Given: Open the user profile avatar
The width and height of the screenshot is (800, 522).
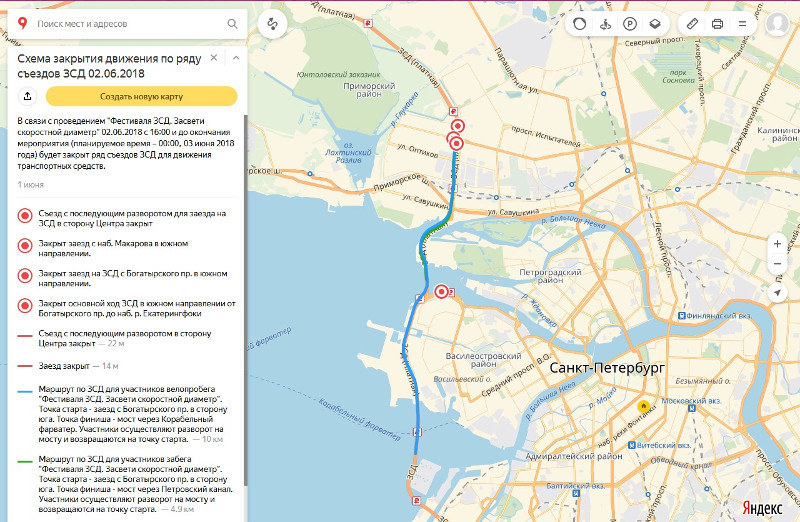Looking at the screenshot, I should tap(778, 23).
